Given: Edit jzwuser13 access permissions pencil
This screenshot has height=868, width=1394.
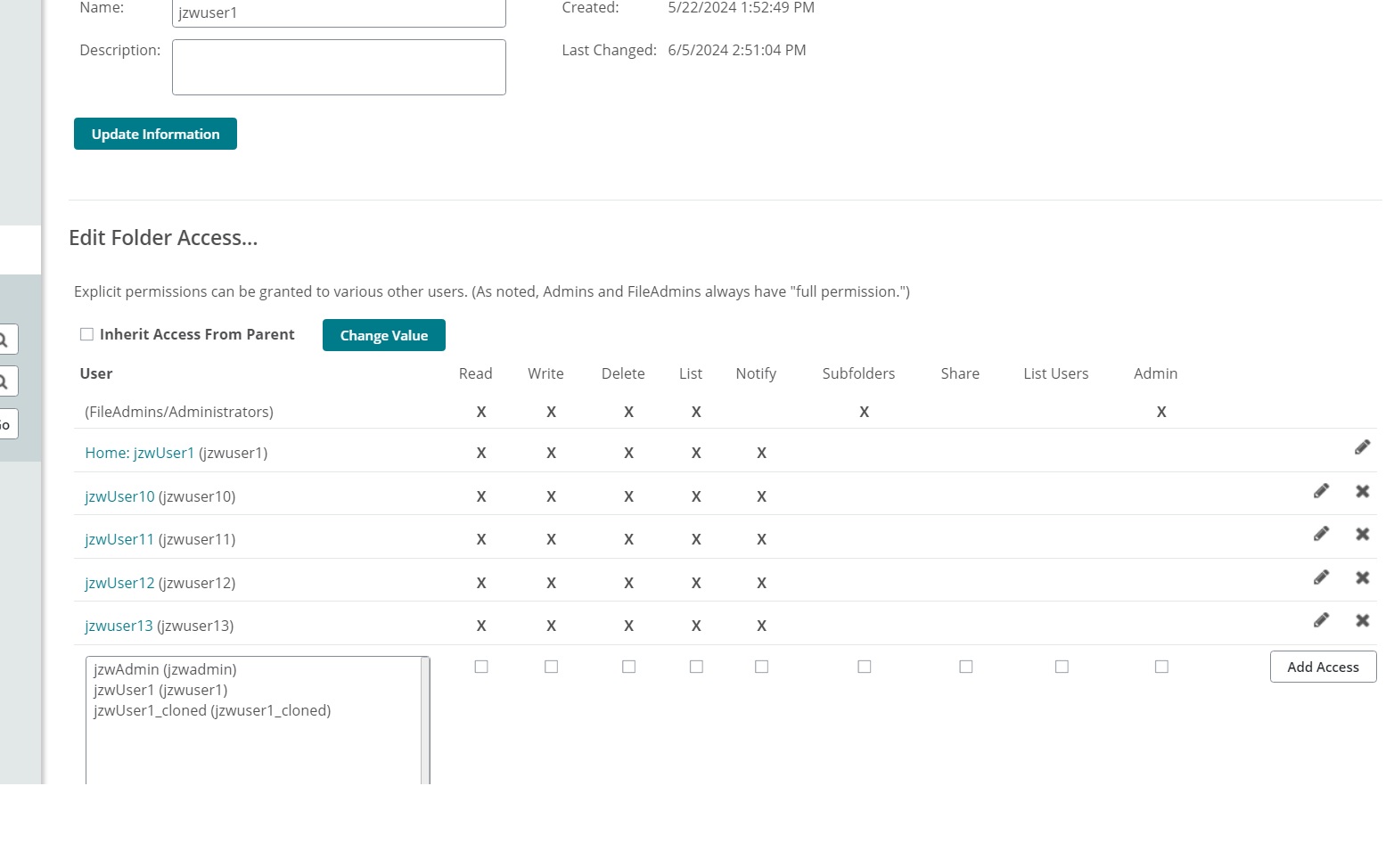Looking at the screenshot, I should tap(1321, 620).
